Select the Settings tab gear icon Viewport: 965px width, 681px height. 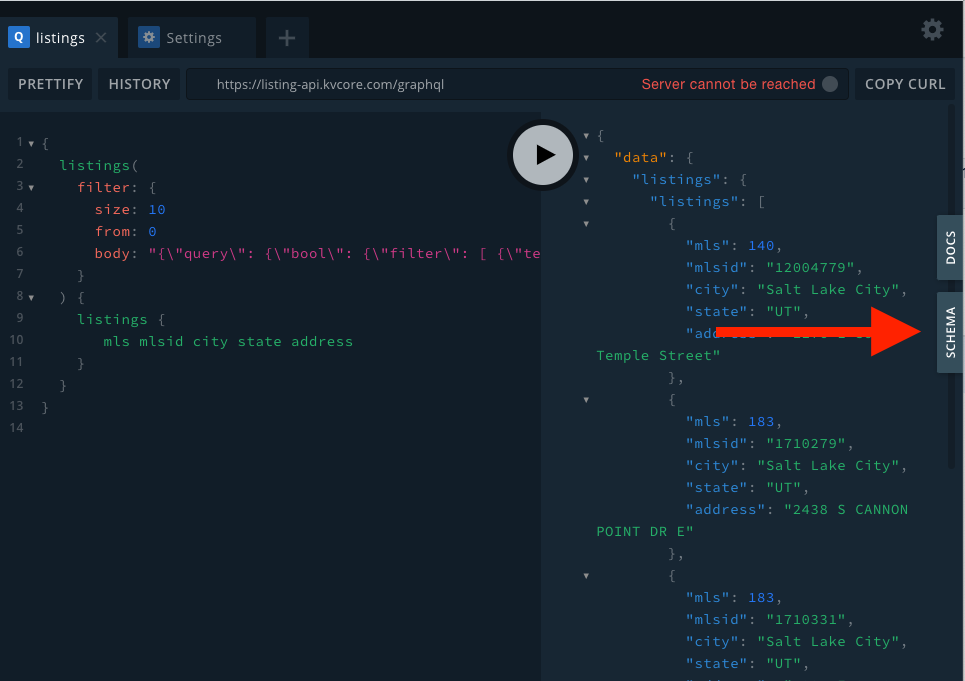coord(148,37)
